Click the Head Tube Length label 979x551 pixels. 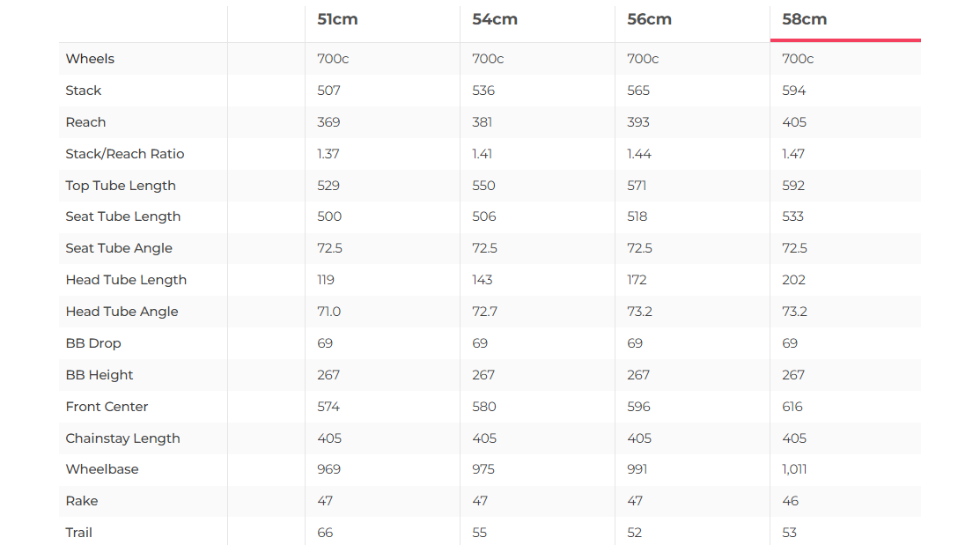pos(126,280)
